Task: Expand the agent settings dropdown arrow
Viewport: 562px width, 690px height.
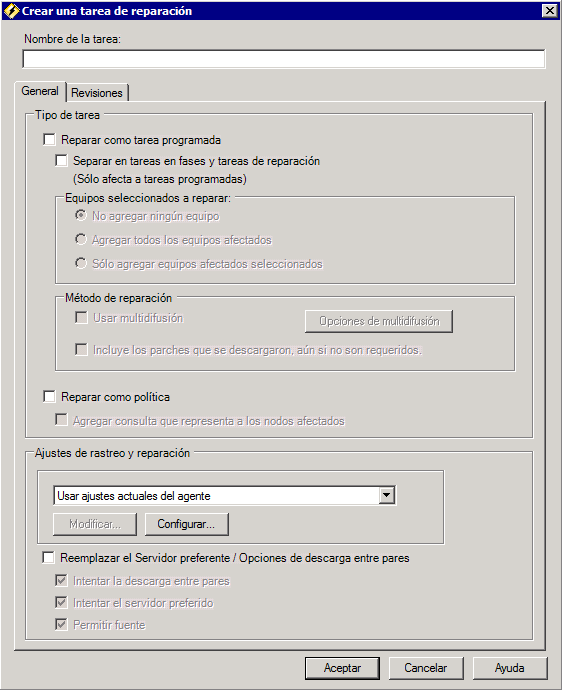Action: (x=386, y=495)
